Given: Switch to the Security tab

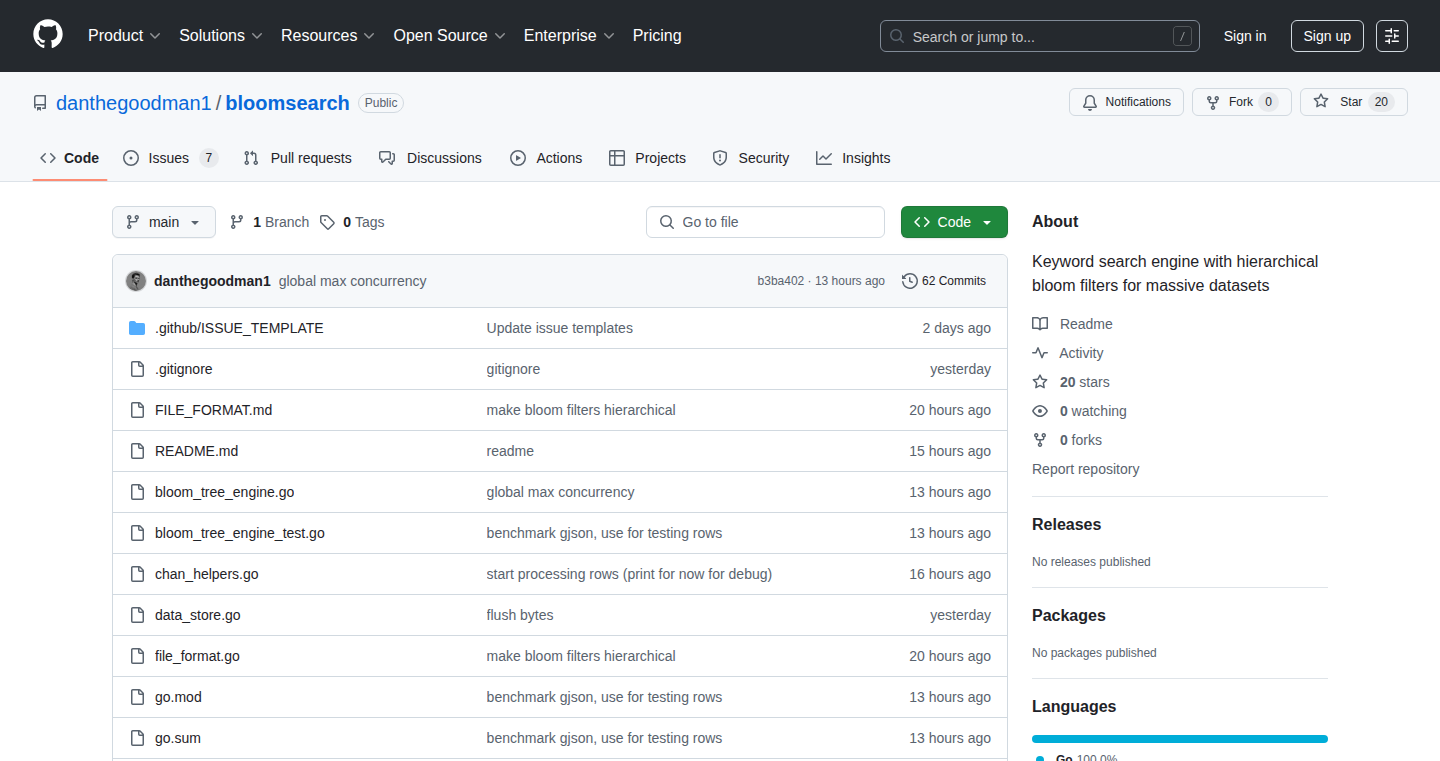Looking at the screenshot, I should tap(751, 158).
